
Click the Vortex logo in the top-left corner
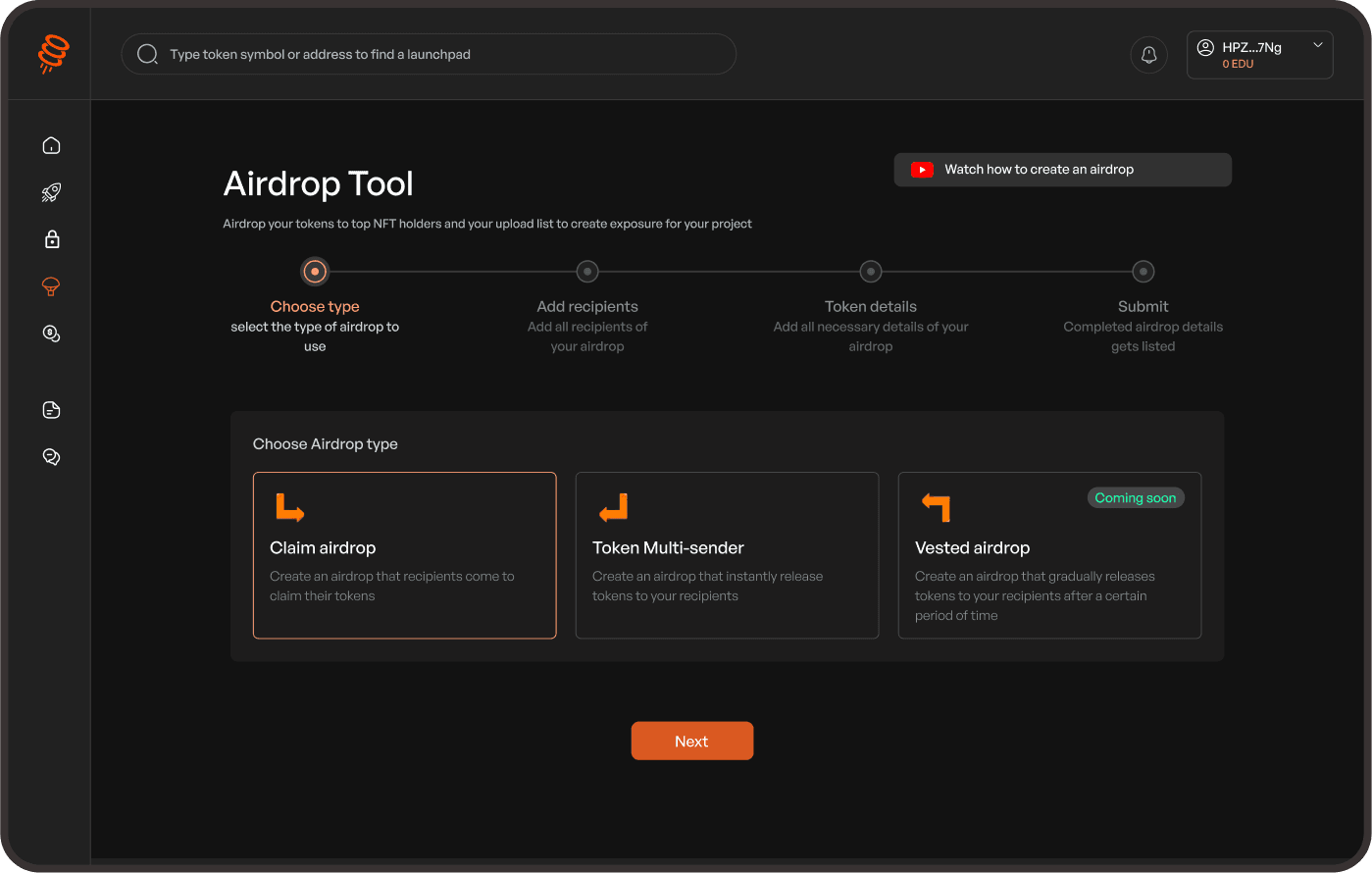(x=51, y=54)
